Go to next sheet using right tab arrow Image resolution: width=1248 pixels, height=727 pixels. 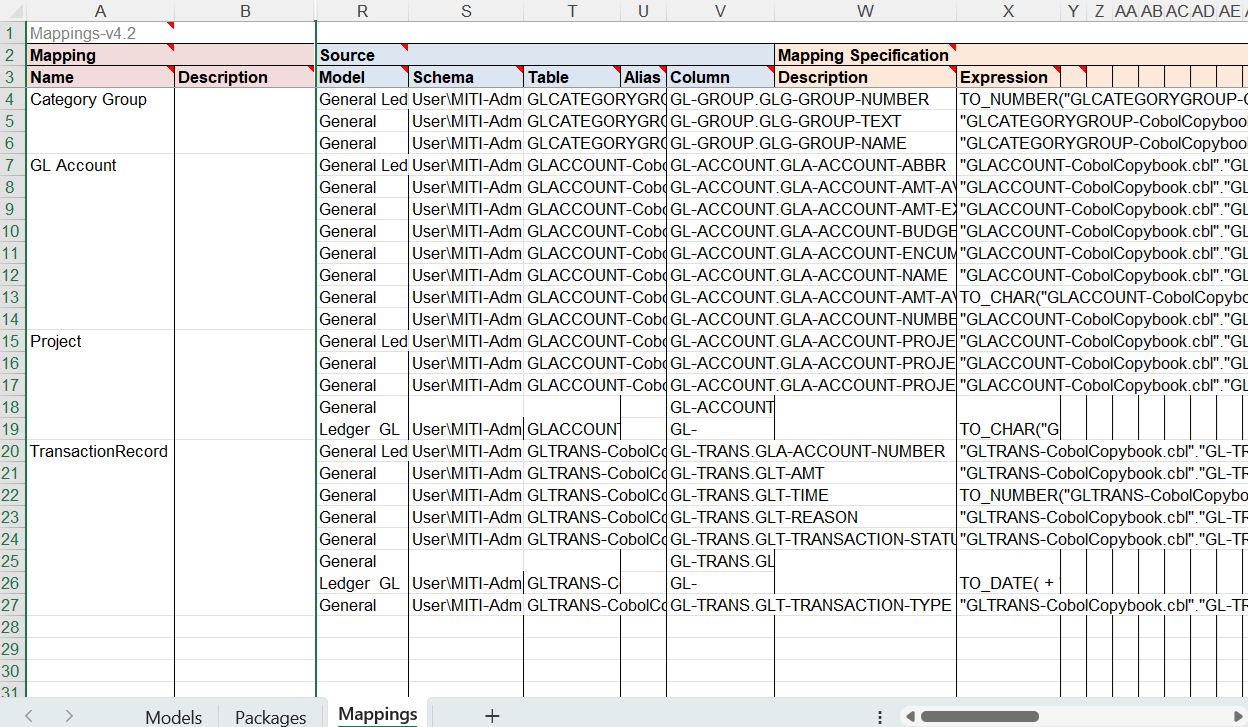[x=69, y=716]
